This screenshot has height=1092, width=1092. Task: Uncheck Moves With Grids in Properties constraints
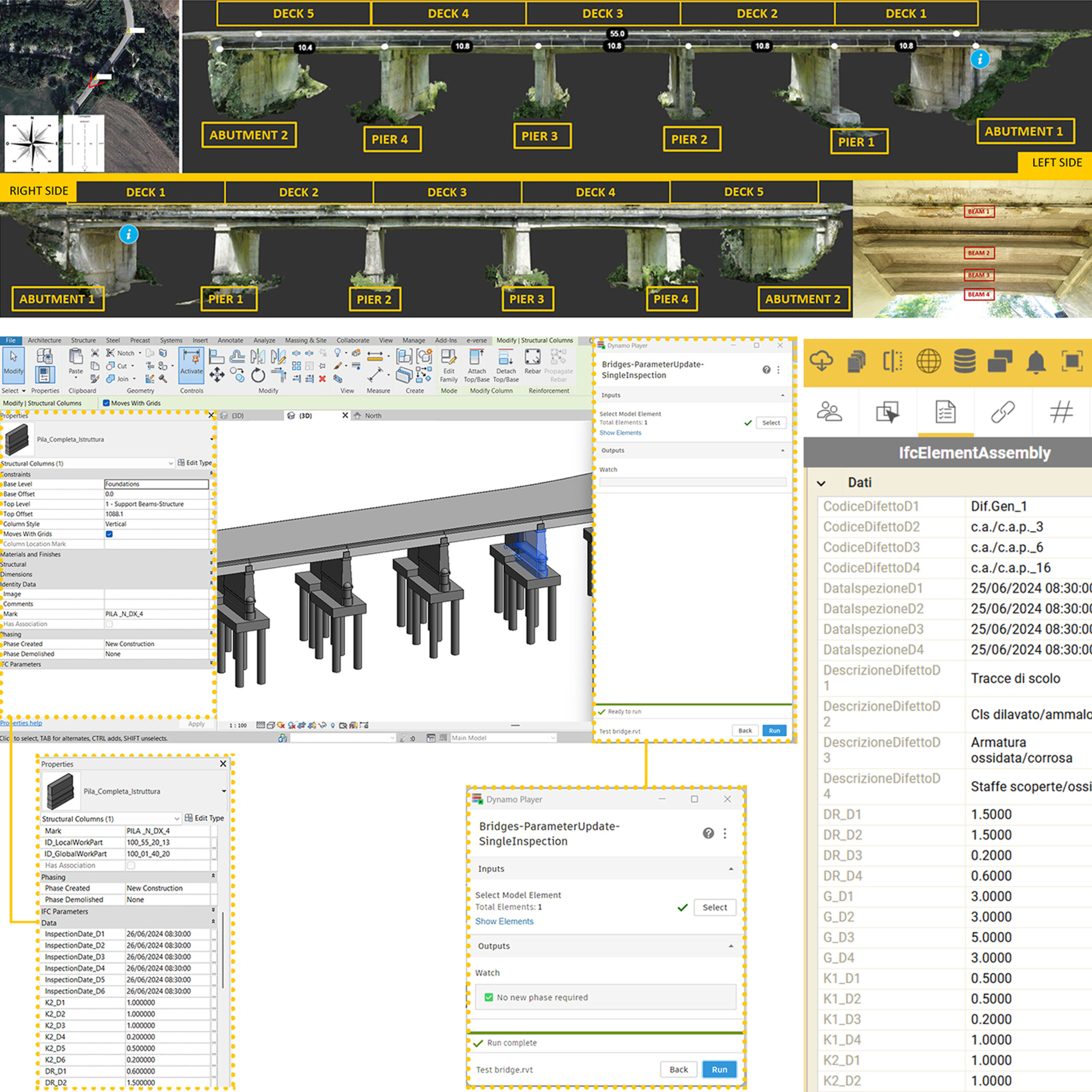[x=109, y=534]
